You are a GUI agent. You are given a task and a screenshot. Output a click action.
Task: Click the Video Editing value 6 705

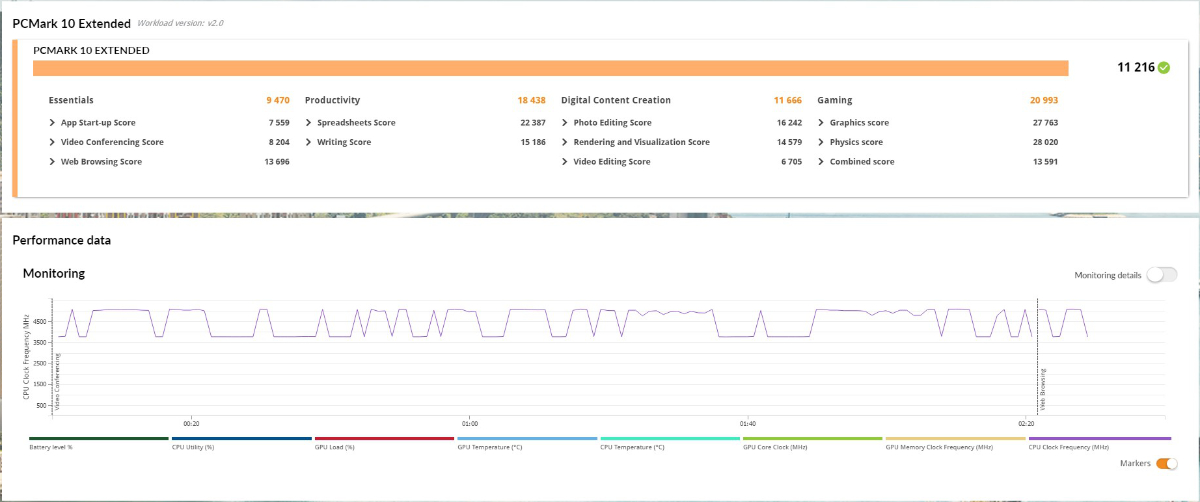click(x=790, y=162)
